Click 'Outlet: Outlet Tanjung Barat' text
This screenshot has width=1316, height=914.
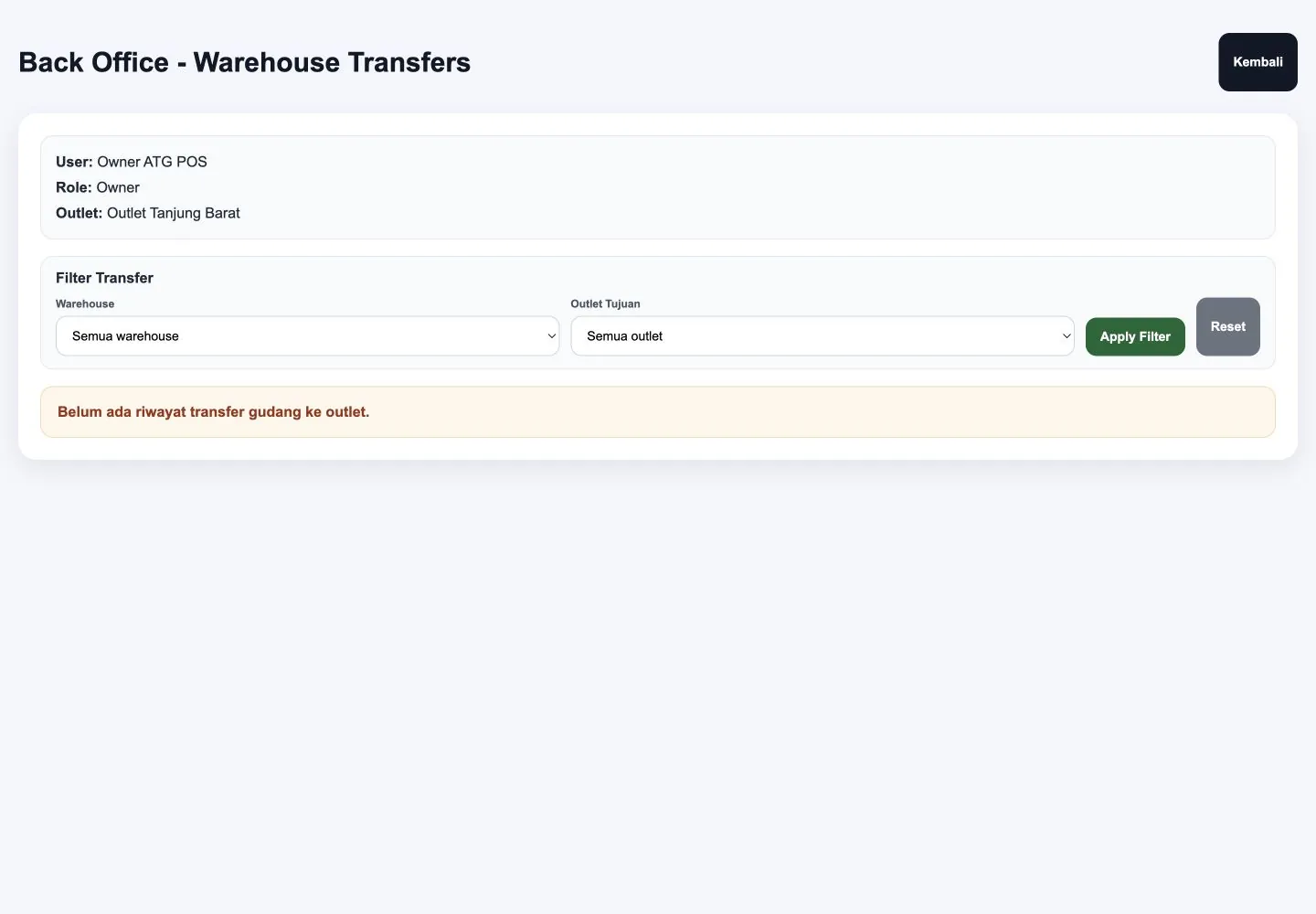[148, 213]
